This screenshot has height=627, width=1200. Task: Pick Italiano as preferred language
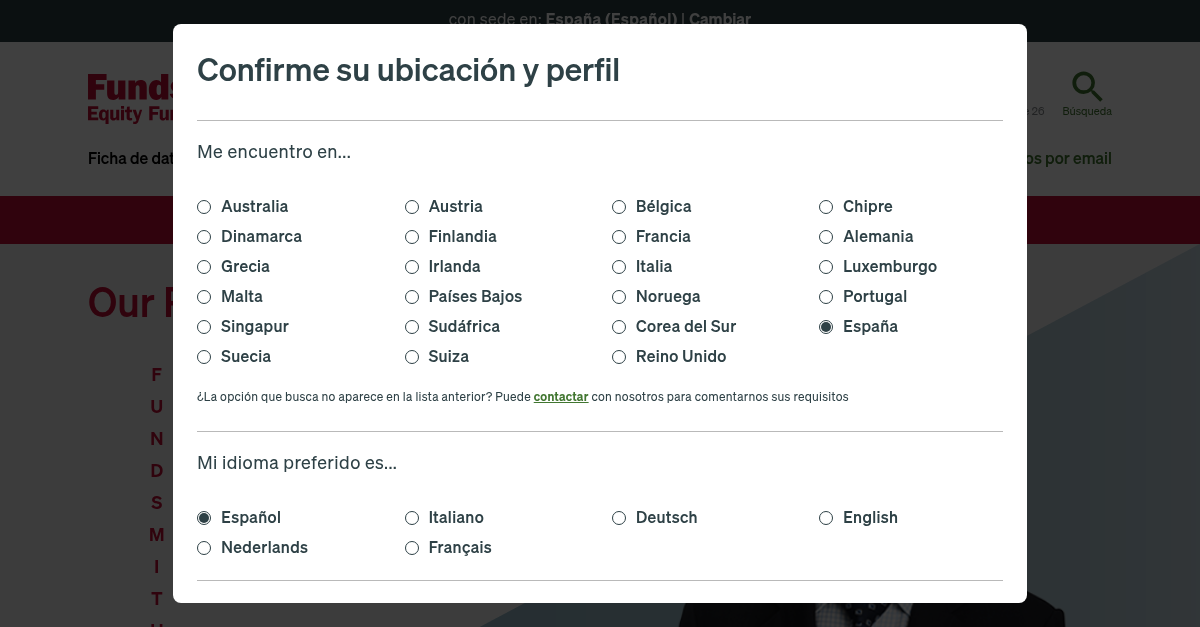click(412, 518)
